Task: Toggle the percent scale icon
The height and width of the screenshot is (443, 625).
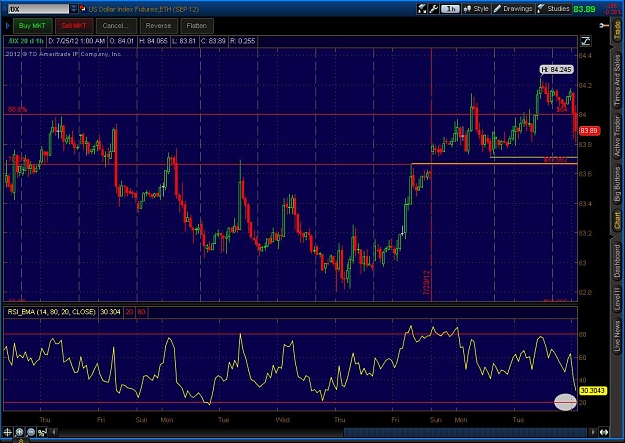Action: (42, 432)
